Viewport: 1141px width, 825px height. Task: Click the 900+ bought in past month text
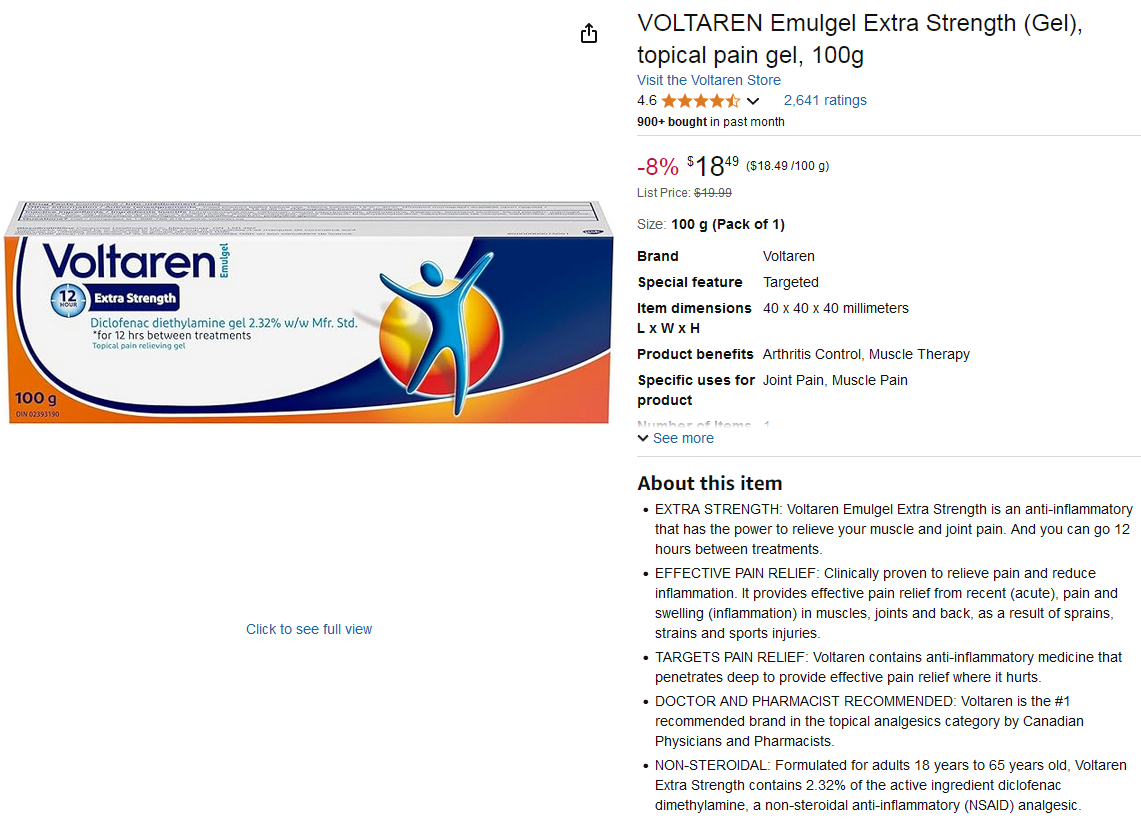point(710,121)
